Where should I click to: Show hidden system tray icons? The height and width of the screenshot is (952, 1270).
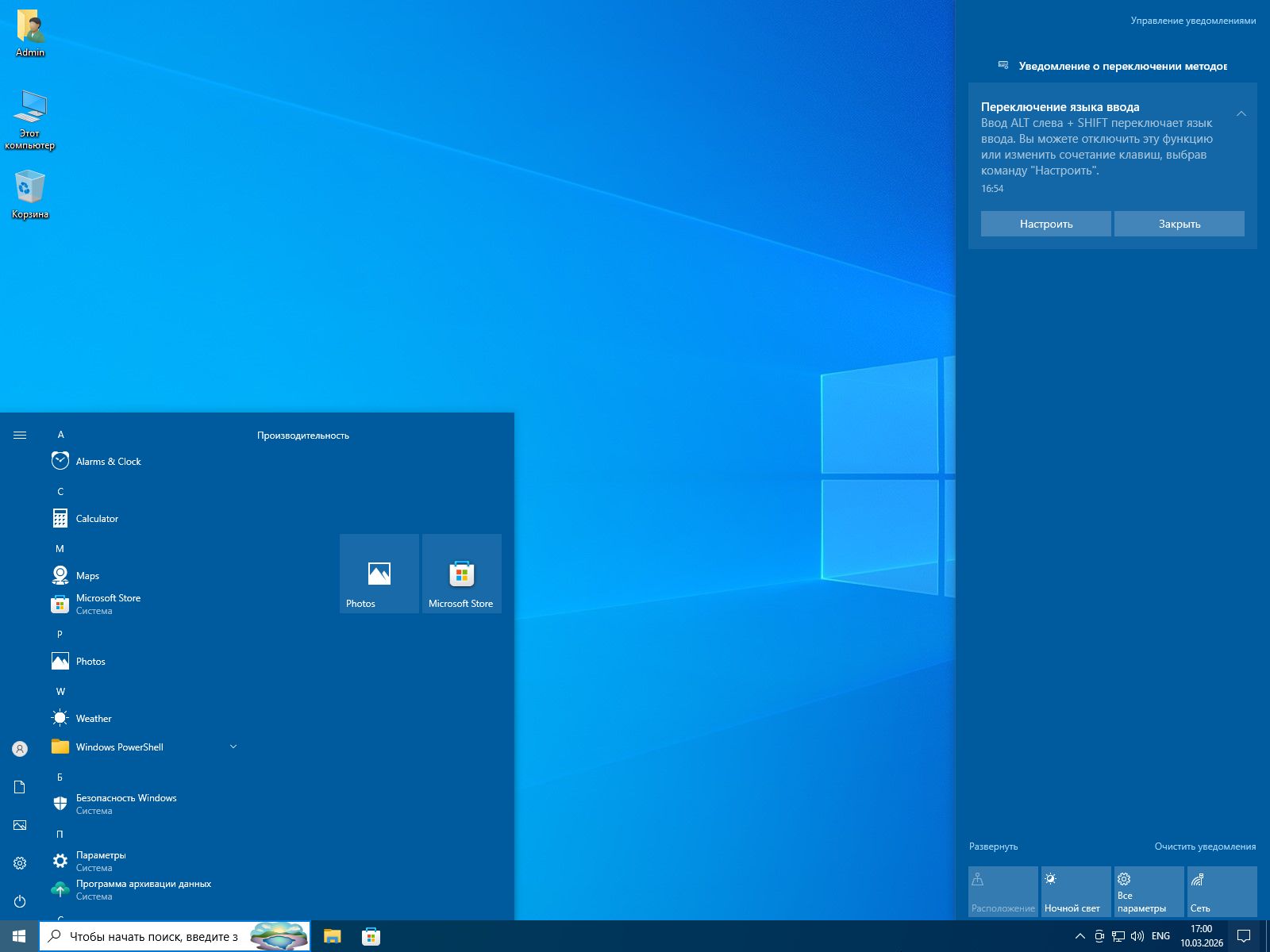click(x=1079, y=936)
